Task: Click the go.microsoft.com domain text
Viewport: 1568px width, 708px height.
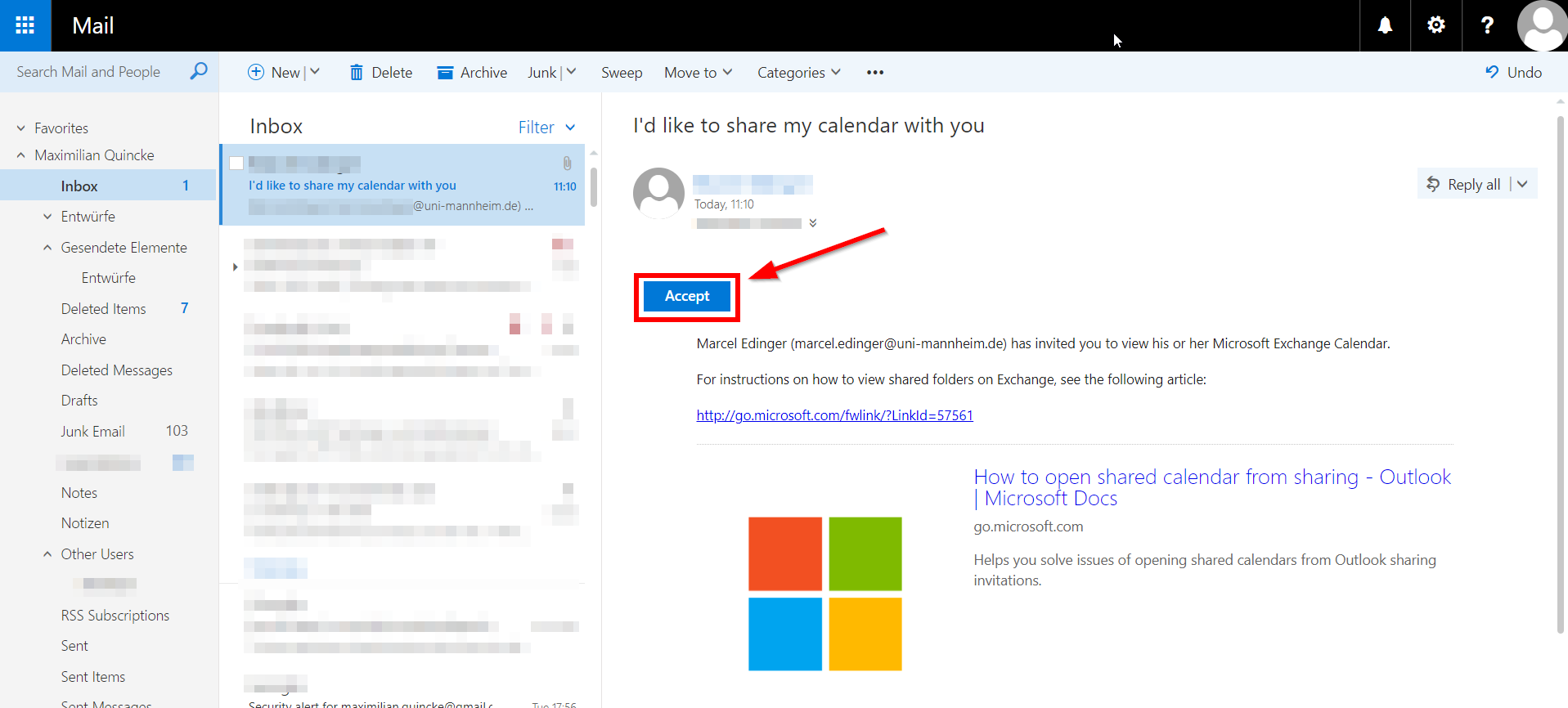Action: pyautogui.click(x=1028, y=527)
